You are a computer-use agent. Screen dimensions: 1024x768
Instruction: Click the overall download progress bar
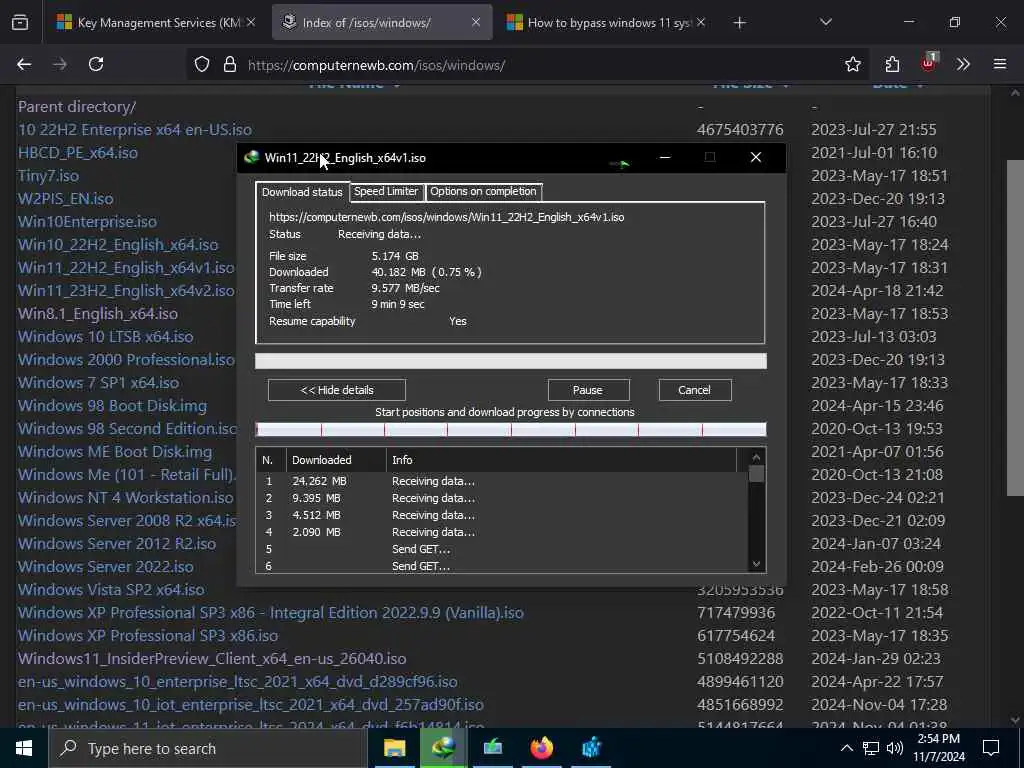coord(511,361)
